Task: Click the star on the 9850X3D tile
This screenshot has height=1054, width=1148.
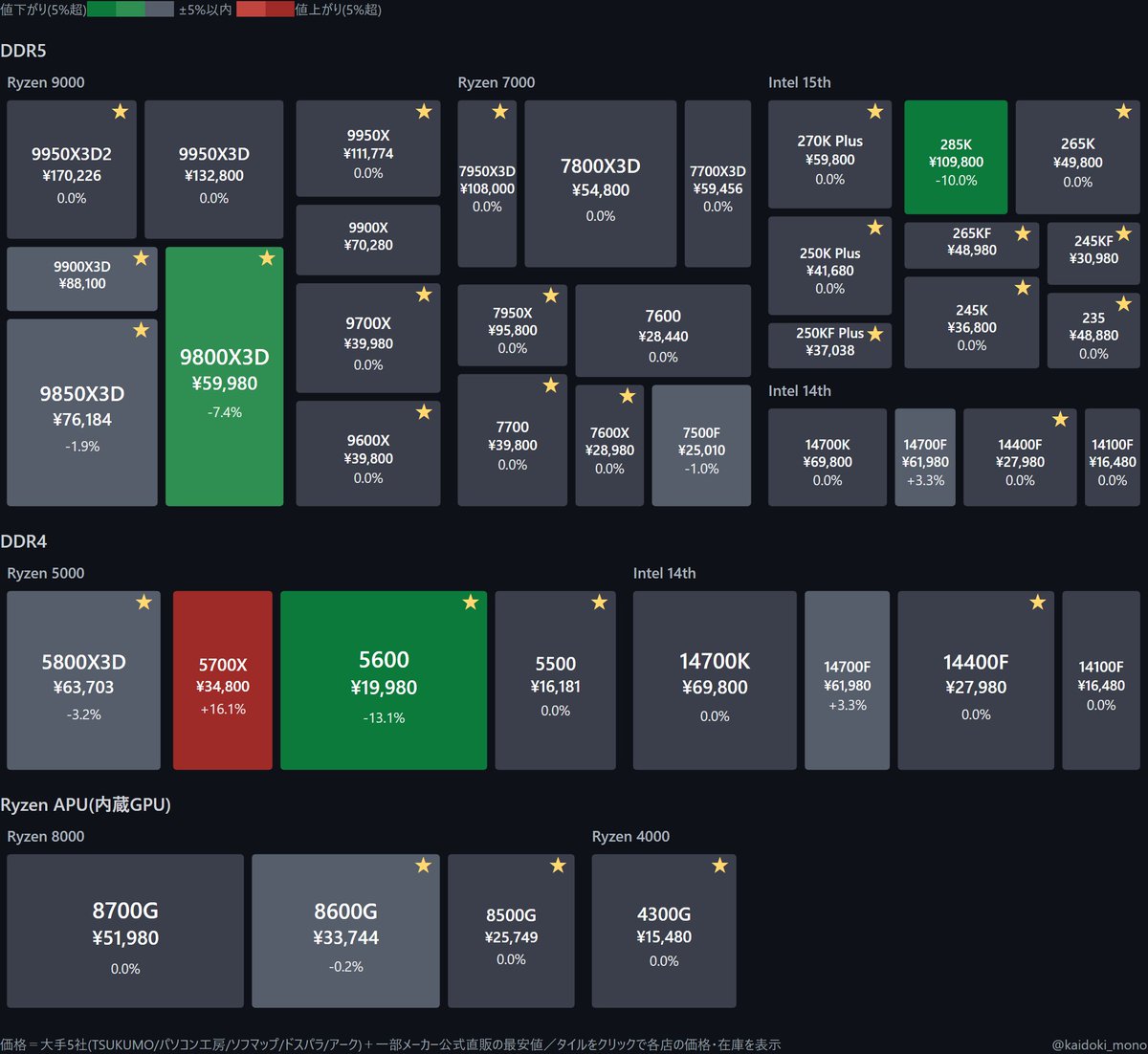Action: pos(141,330)
